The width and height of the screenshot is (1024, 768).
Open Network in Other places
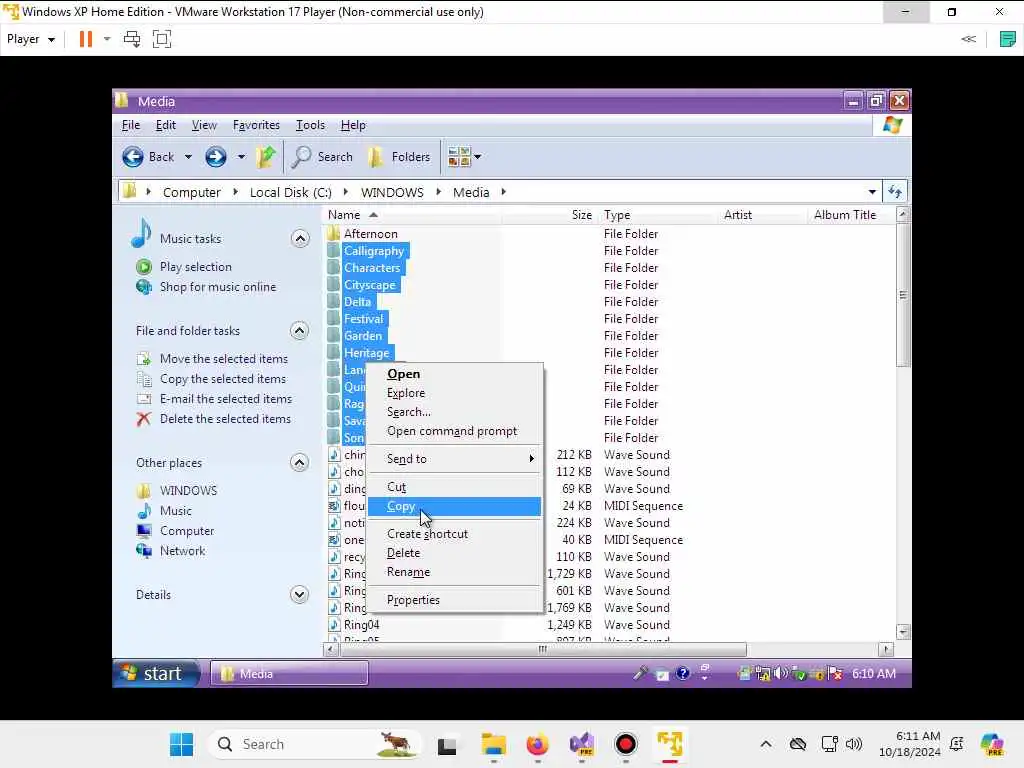(x=182, y=551)
